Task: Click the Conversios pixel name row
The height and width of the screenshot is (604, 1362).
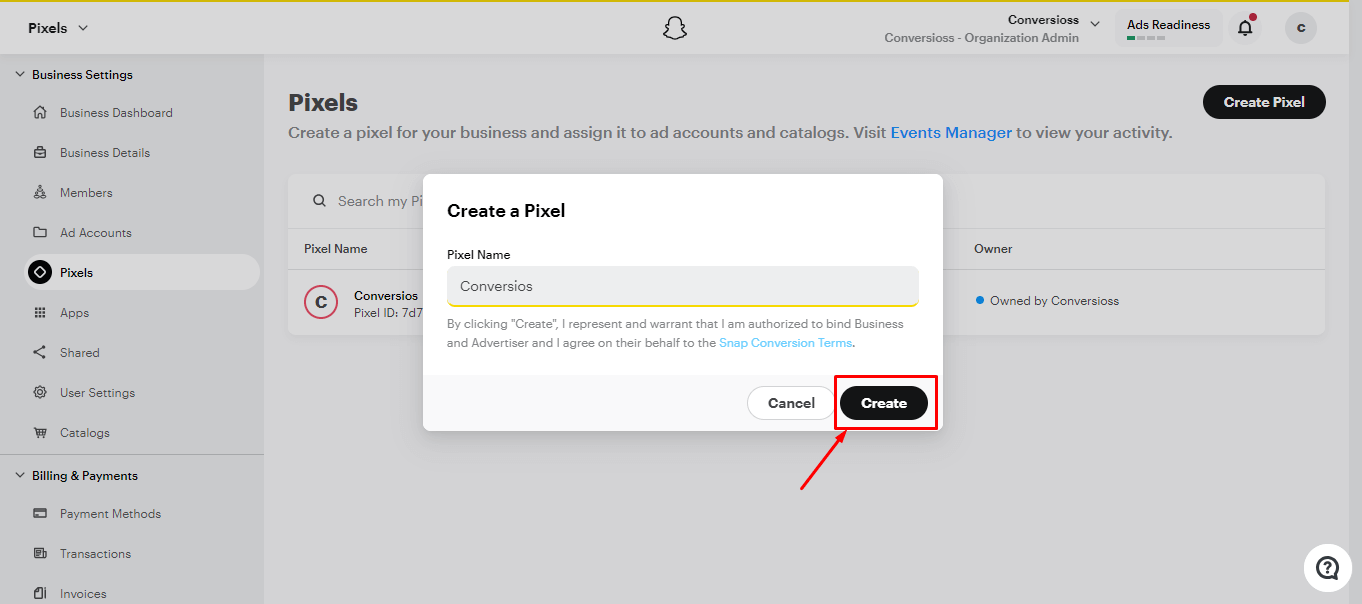Action: (386, 296)
